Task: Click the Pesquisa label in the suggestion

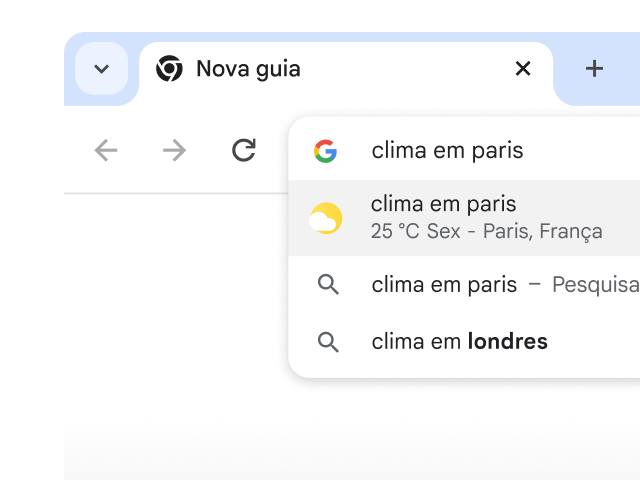Action: (x=595, y=285)
